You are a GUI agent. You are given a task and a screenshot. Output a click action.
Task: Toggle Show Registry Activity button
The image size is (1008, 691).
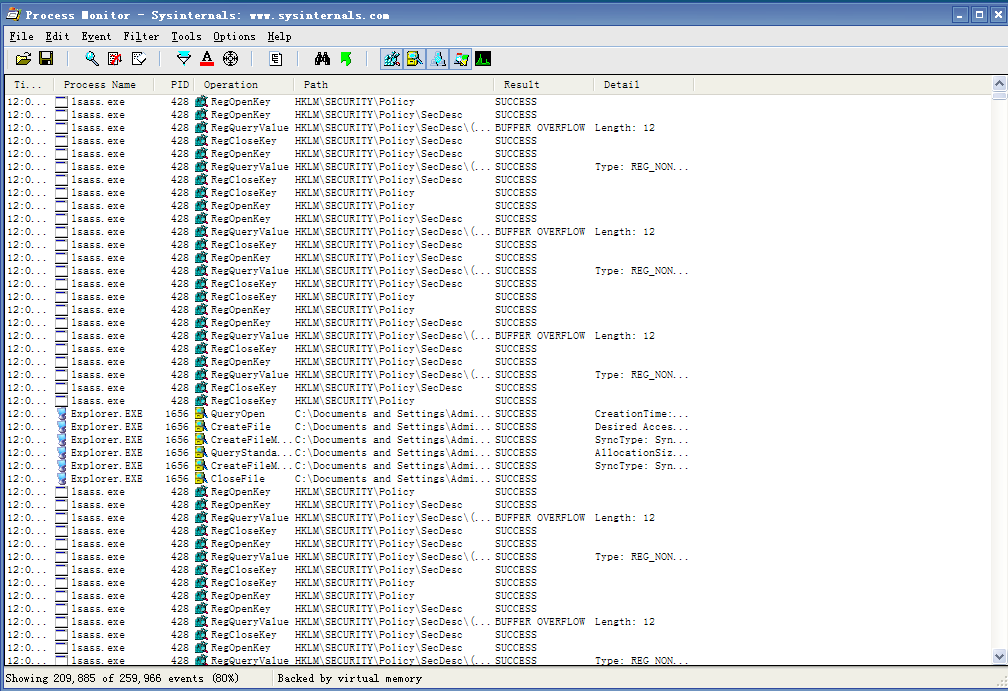[392, 59]
